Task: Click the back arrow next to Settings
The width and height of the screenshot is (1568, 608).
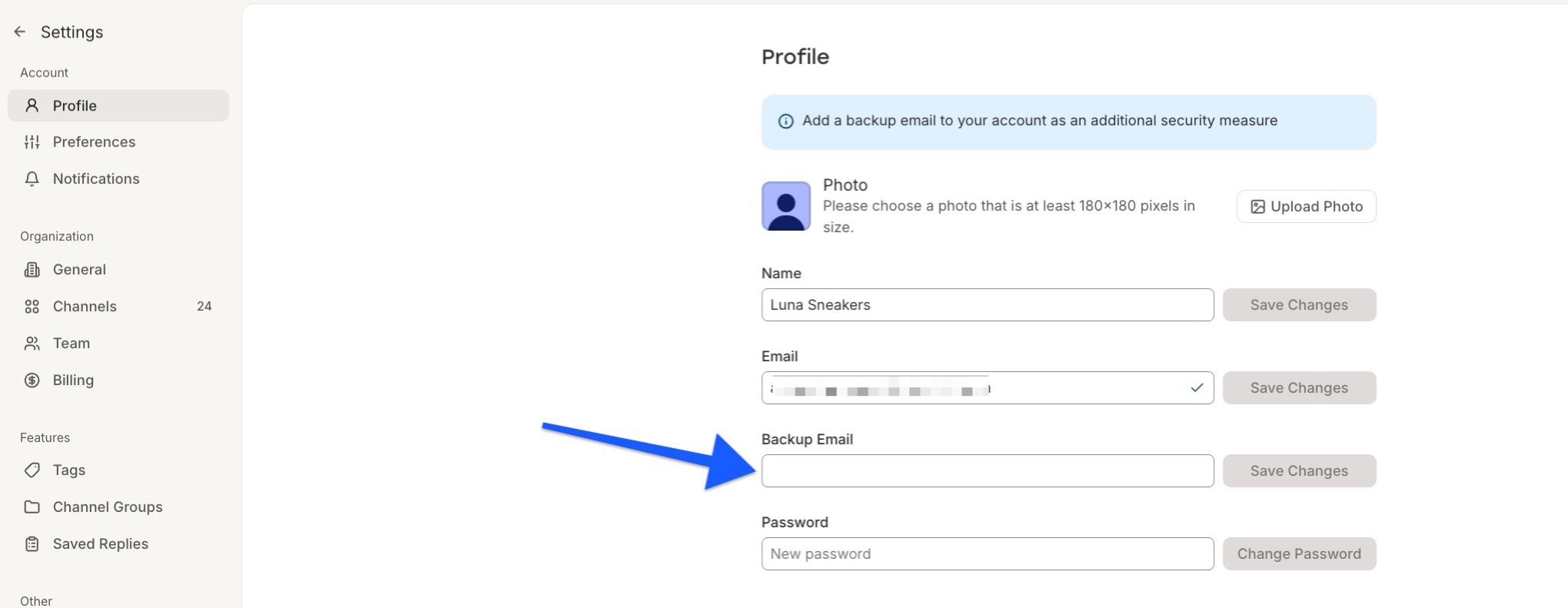Action: tap(19, 31)
